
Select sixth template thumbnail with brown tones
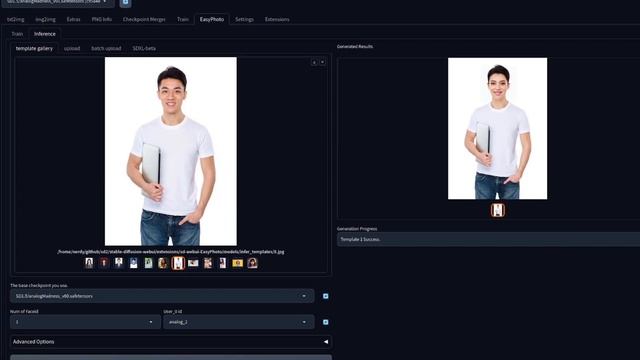pyautogui.click(x=163, y=263)
